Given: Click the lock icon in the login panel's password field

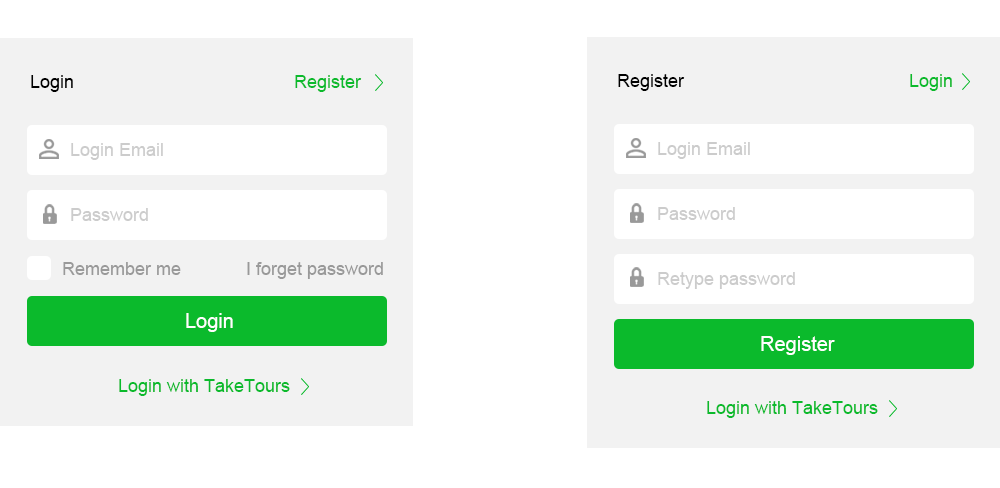Looking at the screenshot, I should point(50,214).
